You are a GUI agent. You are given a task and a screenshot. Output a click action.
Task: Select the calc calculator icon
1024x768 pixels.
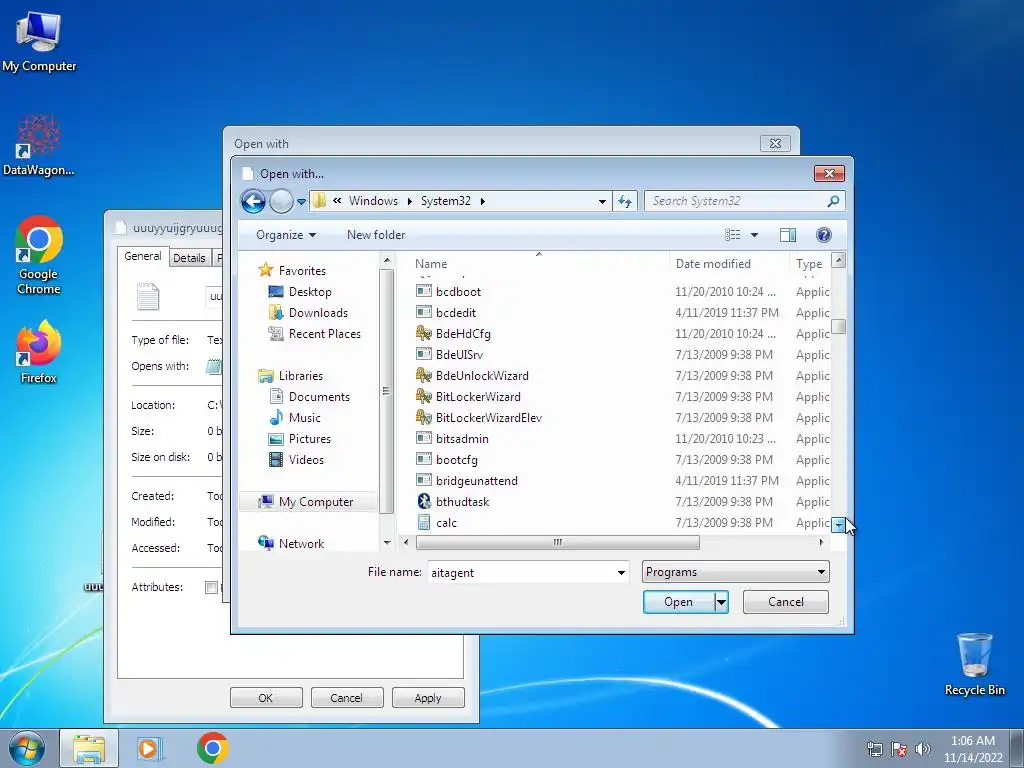coord(424,522)
